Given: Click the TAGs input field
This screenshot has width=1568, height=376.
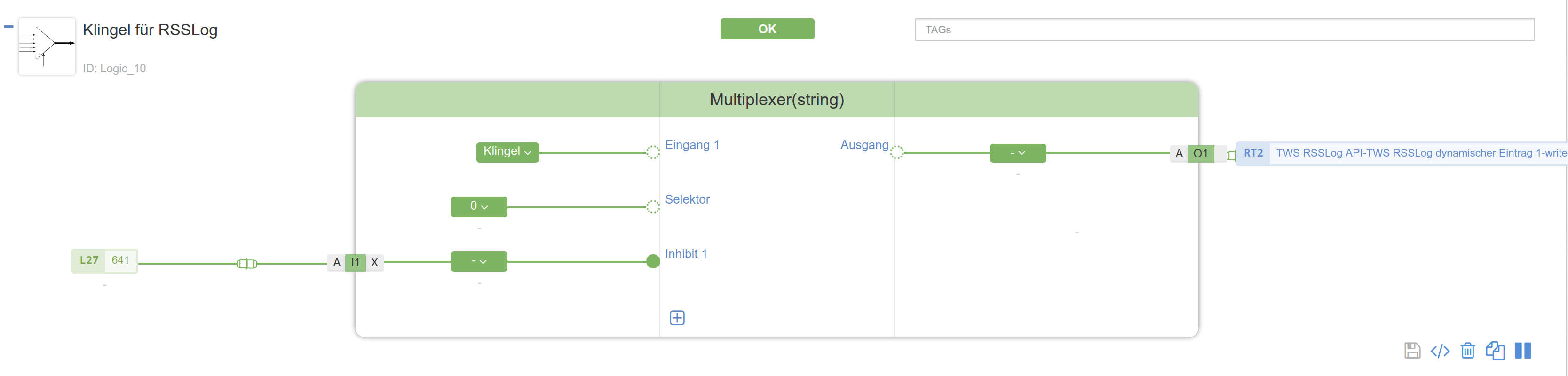Looking at the screenshot, I should 1224,30.
